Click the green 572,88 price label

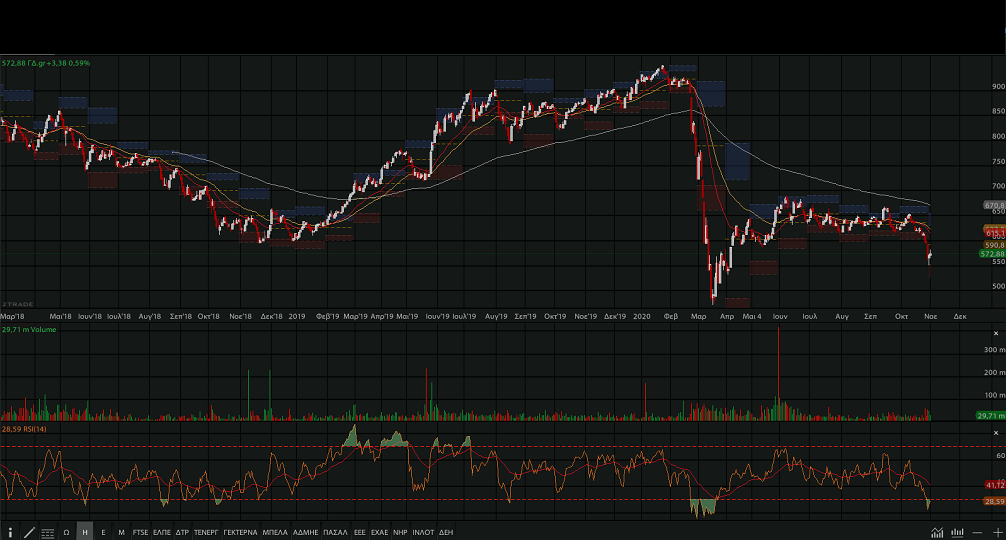point(991,254)
